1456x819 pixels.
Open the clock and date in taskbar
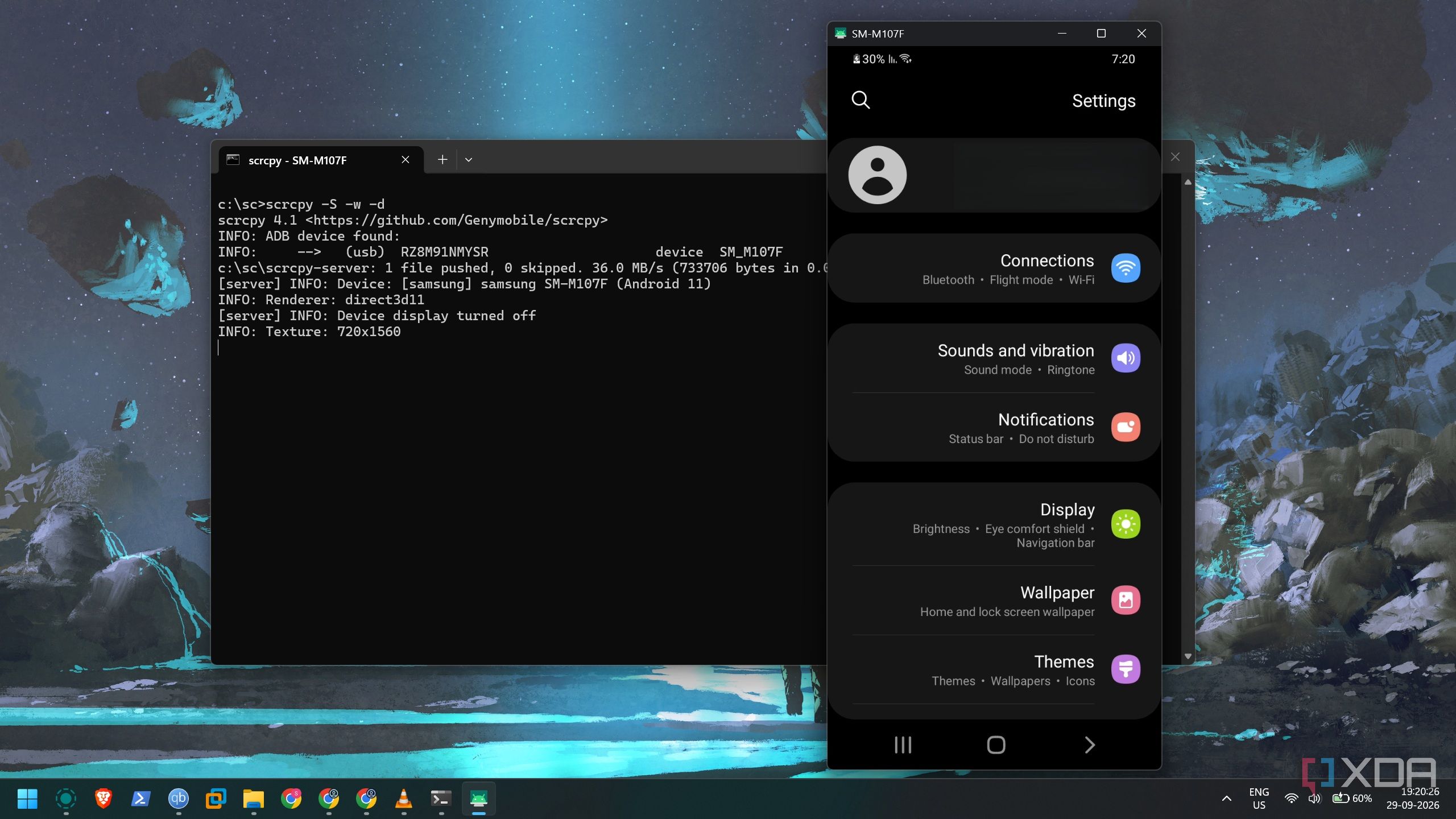[x=1413, y=799]
